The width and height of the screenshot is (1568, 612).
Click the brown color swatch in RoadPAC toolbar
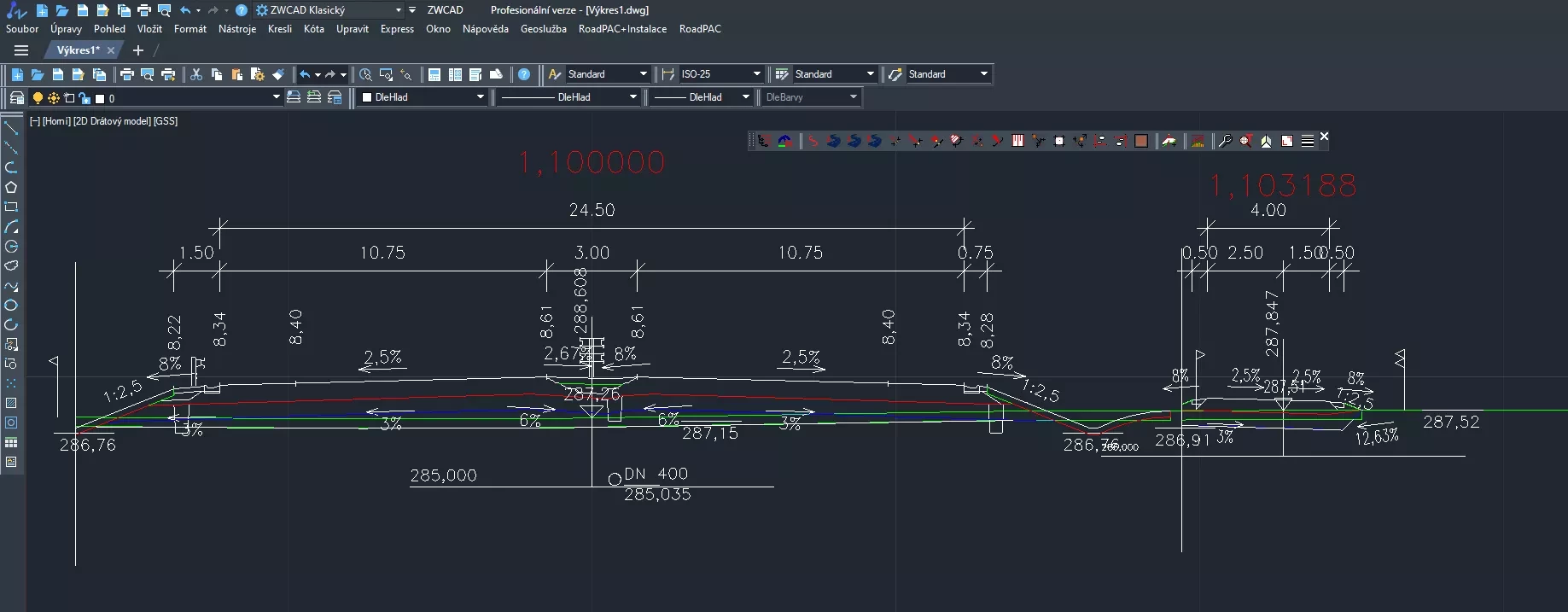click(x=1140, y=141)
